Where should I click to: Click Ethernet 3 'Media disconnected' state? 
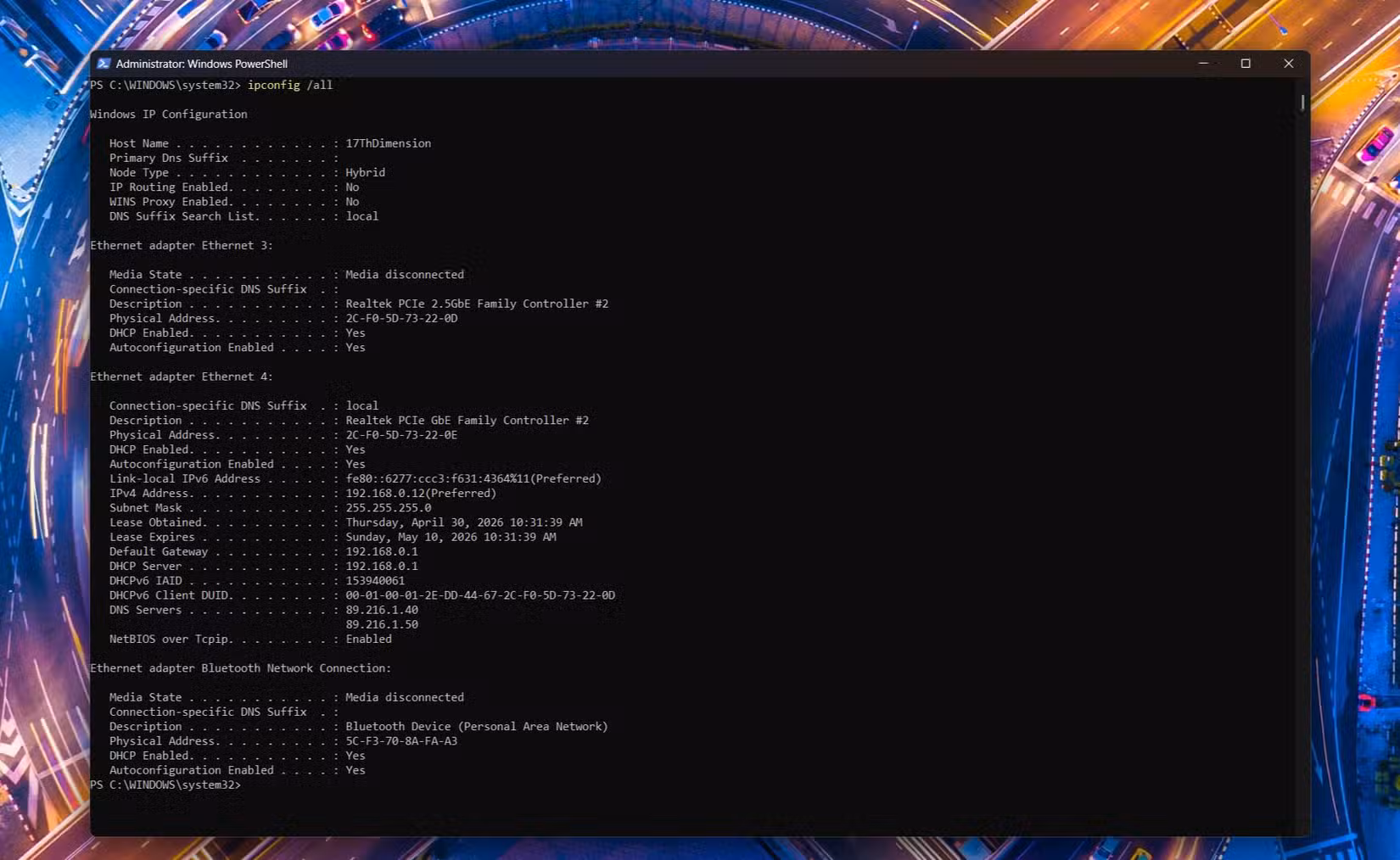click(x=405, y=275)
